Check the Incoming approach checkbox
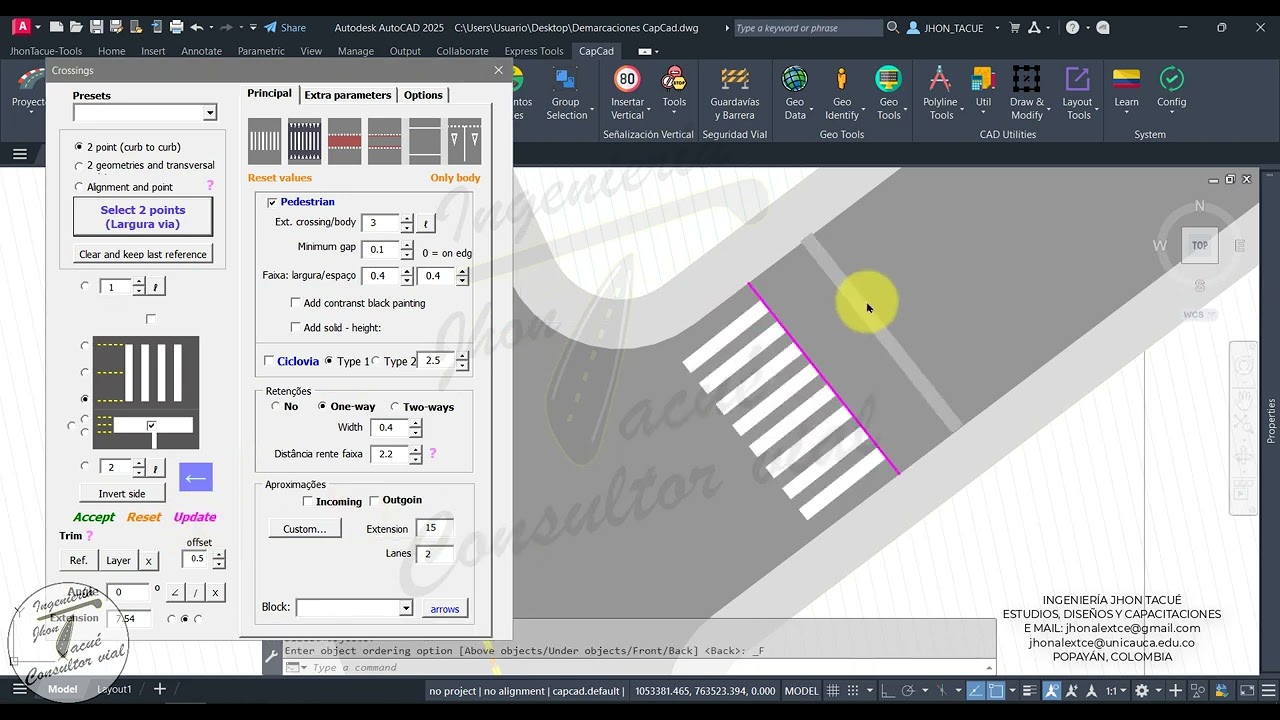 click(x=308, y=501)
